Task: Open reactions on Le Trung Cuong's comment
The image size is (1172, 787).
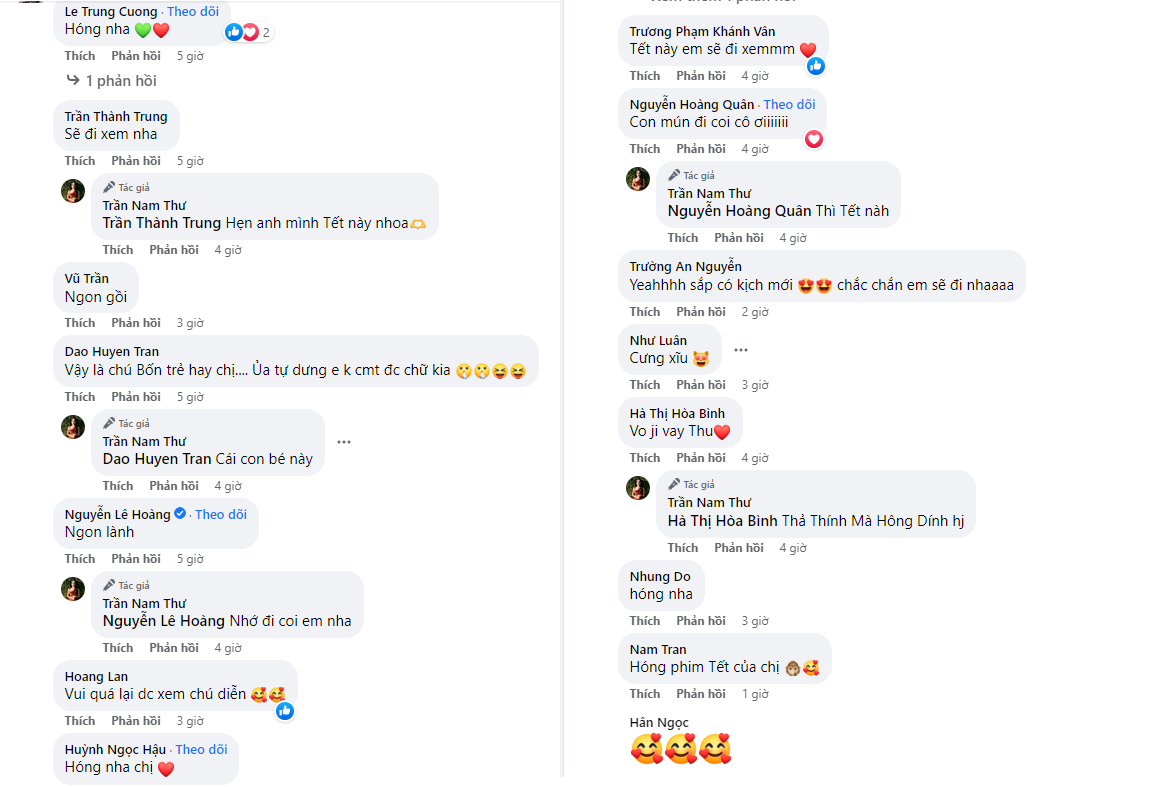Action: (249, 32)
